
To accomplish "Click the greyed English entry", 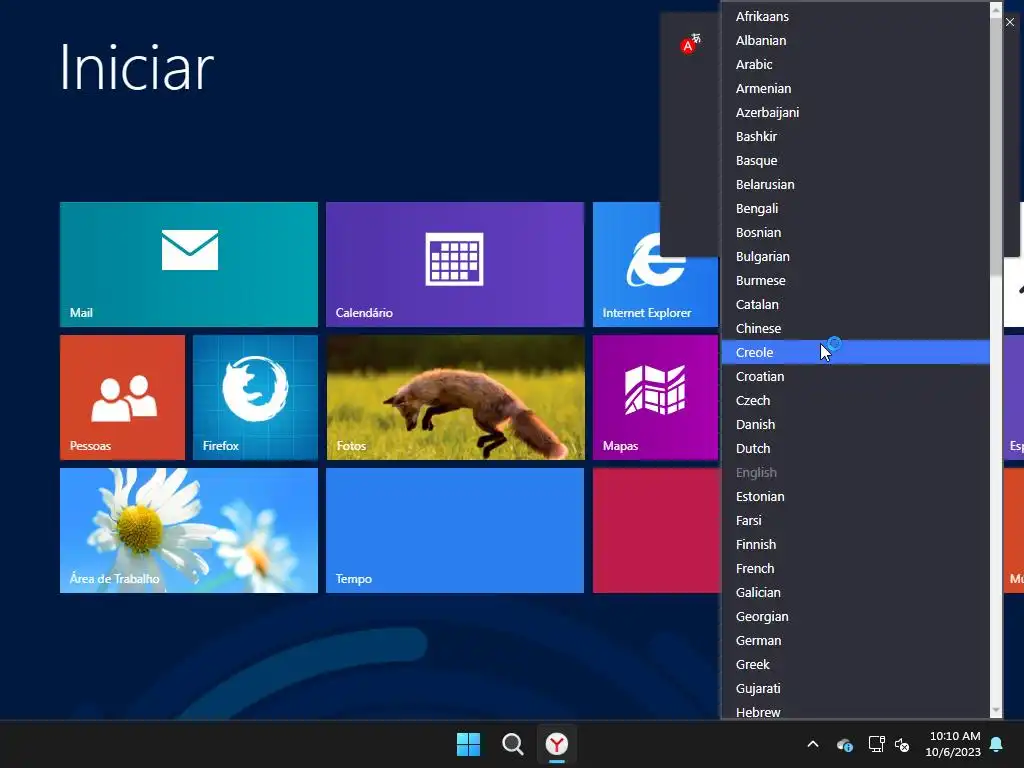I will coord(856,472).
